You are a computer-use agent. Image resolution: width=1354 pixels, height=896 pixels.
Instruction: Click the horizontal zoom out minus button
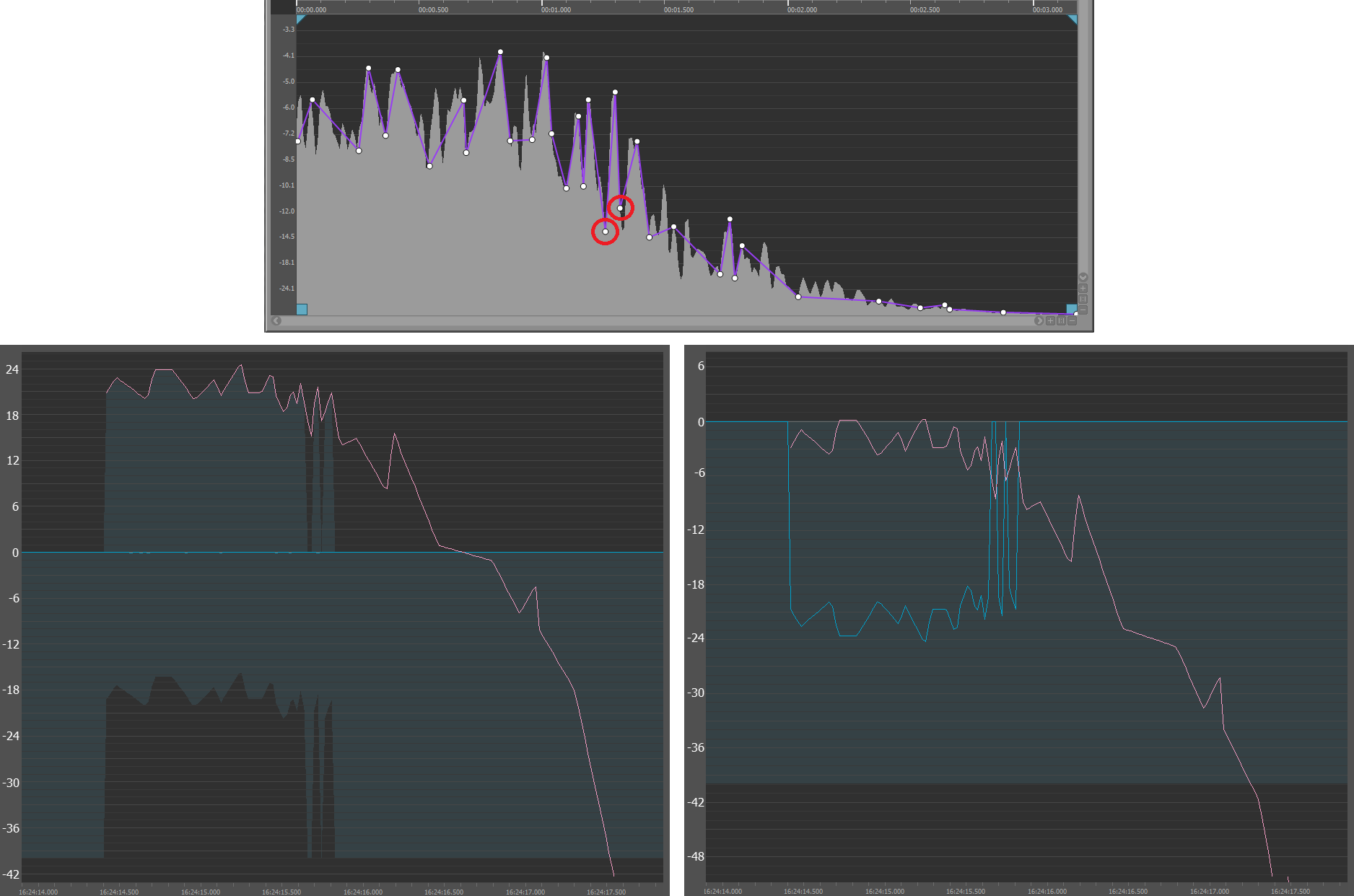click(x=1072, y=321)
